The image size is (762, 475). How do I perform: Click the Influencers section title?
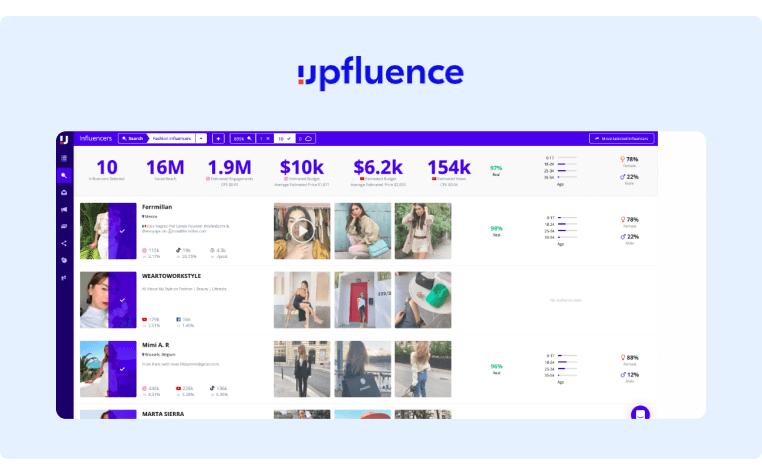96,139
